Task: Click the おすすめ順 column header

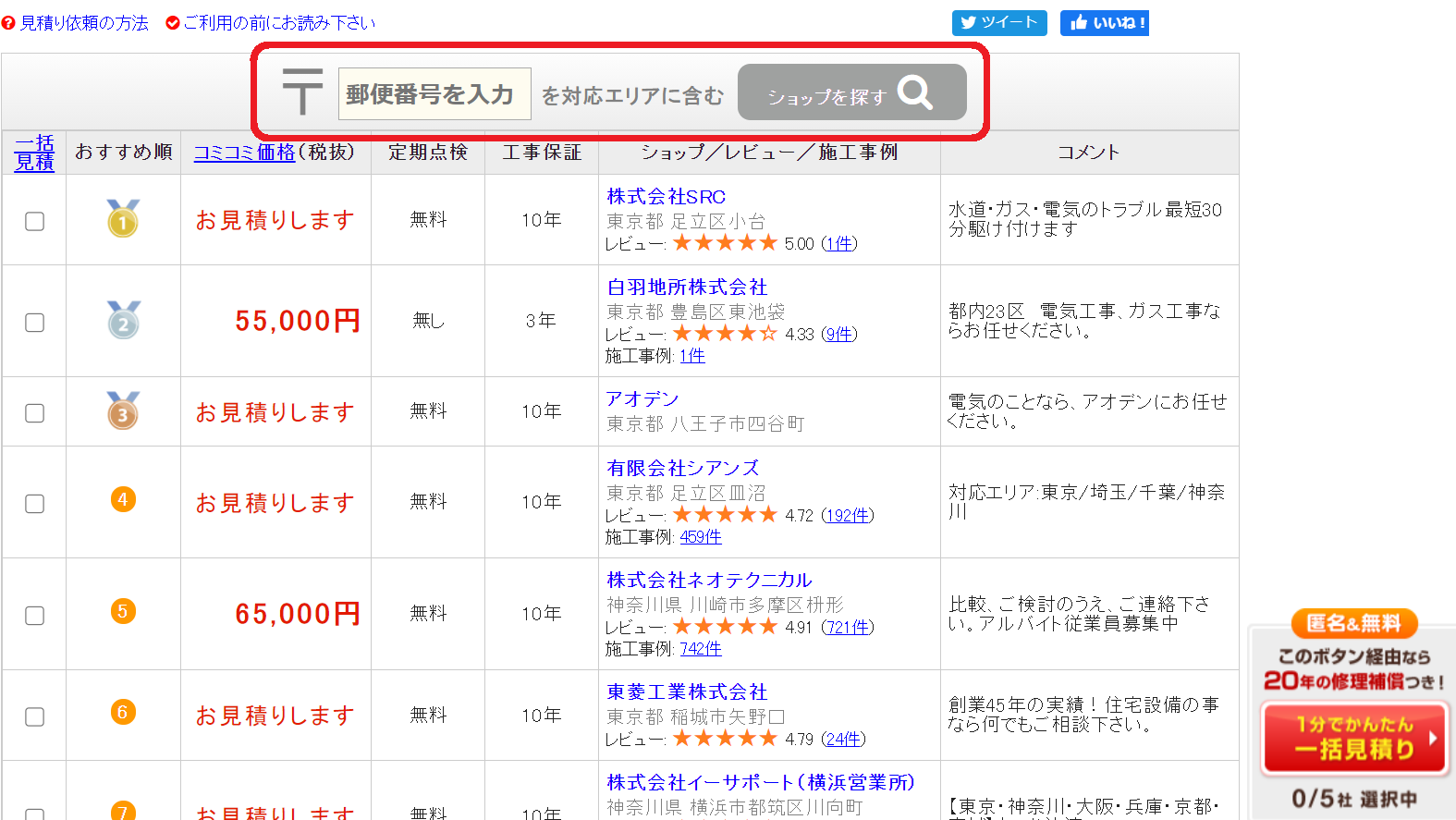Action: point(124,153)
